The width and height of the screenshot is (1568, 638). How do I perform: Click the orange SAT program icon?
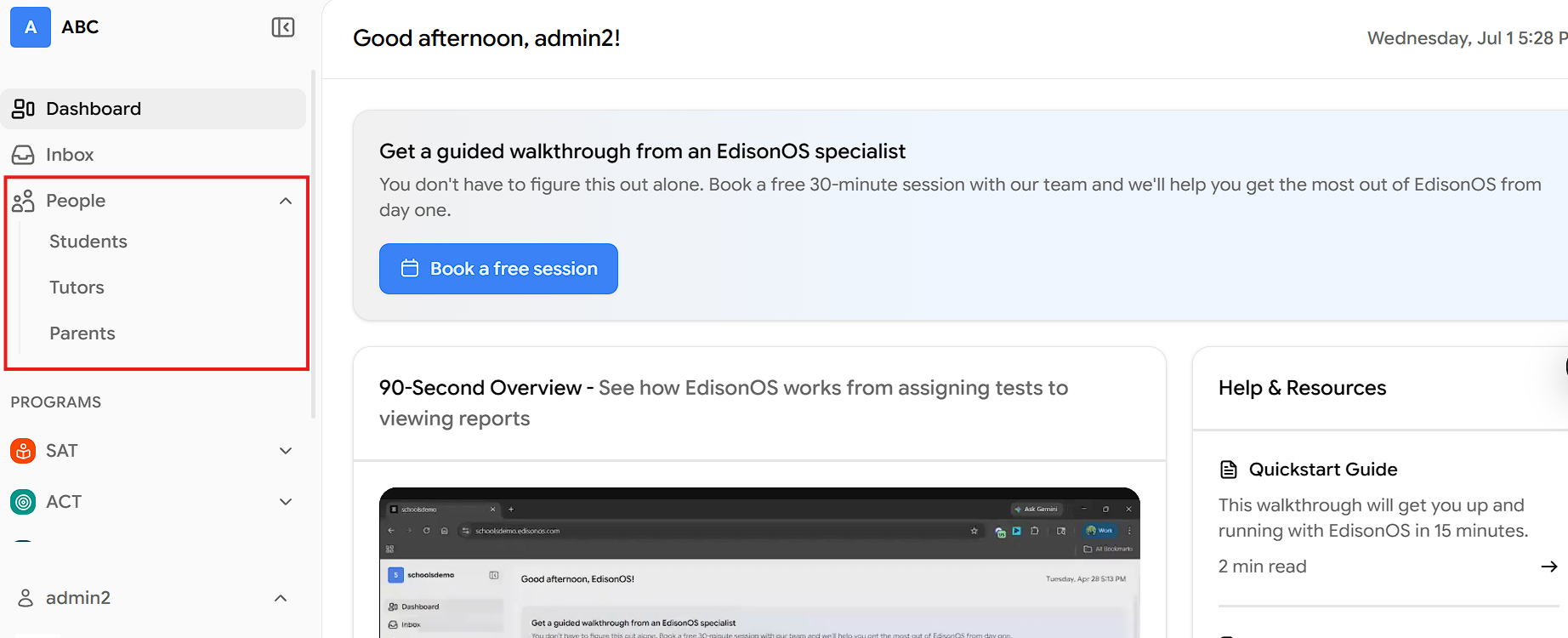pos(23,451)
